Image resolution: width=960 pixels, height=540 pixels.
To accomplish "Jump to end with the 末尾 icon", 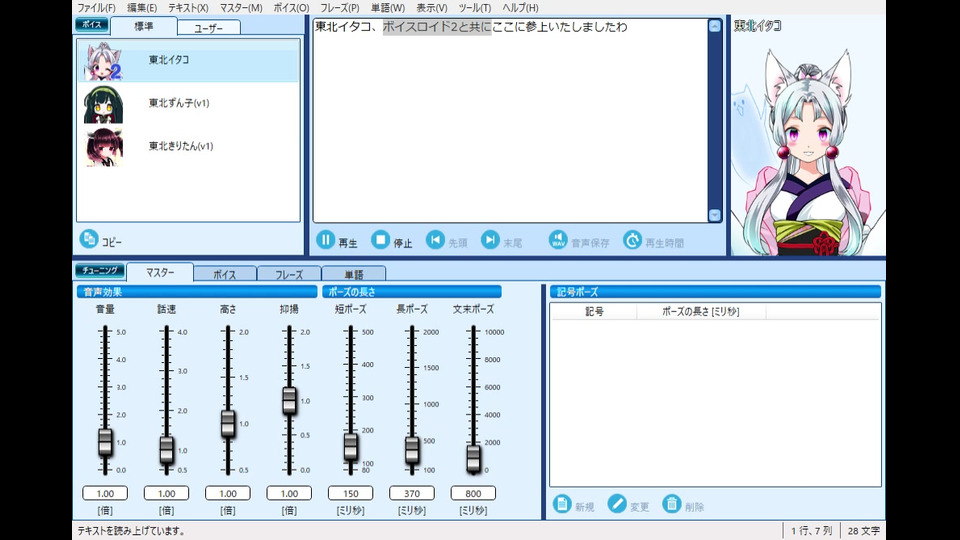I will tap(490, 240).
